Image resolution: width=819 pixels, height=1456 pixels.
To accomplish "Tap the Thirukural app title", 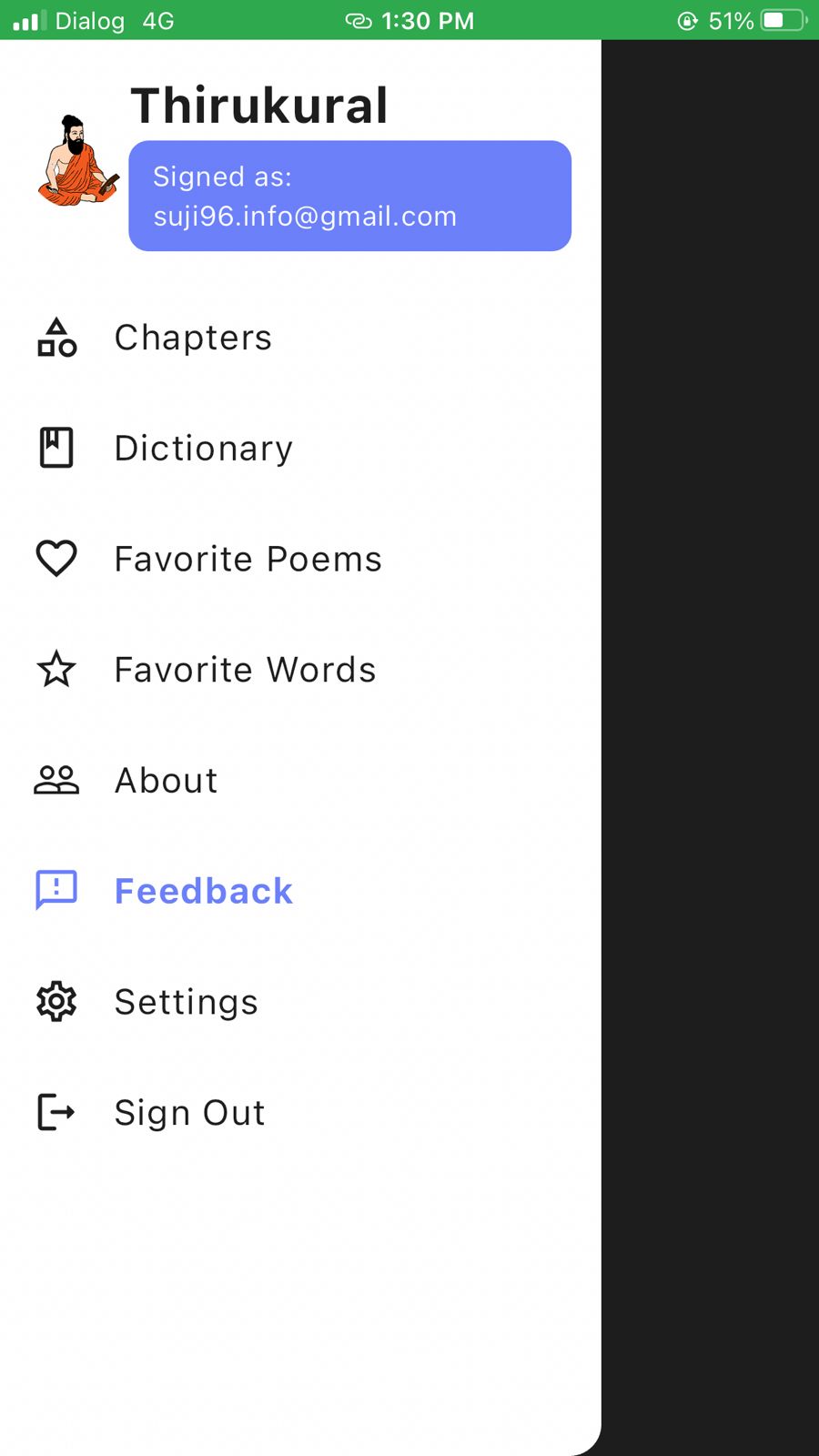I will 259,105.
